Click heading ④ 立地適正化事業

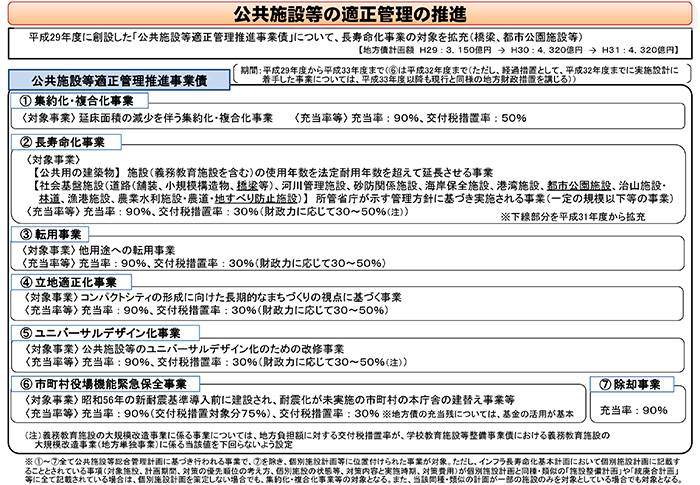[x=71, y=282]
